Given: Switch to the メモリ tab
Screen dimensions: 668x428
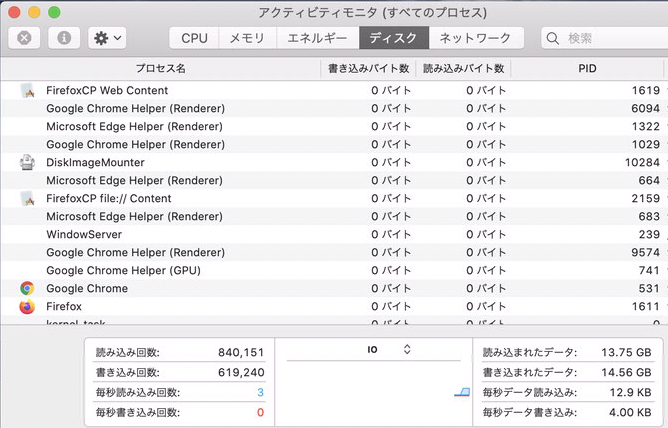Looking at the screenshot, I should coord(247,38).
